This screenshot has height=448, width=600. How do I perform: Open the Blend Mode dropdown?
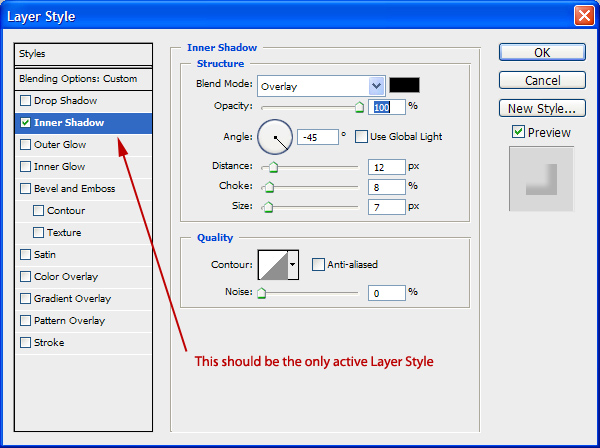[x=376, y=86]
